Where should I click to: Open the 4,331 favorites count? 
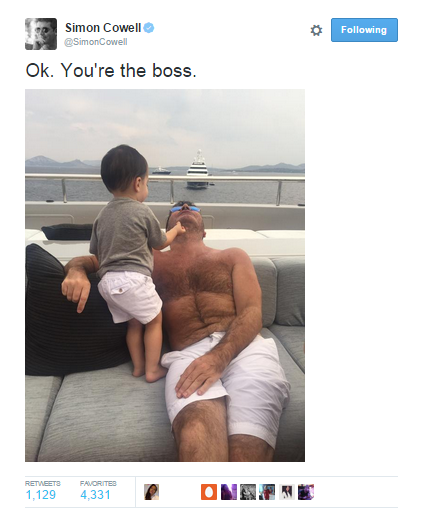95,495
